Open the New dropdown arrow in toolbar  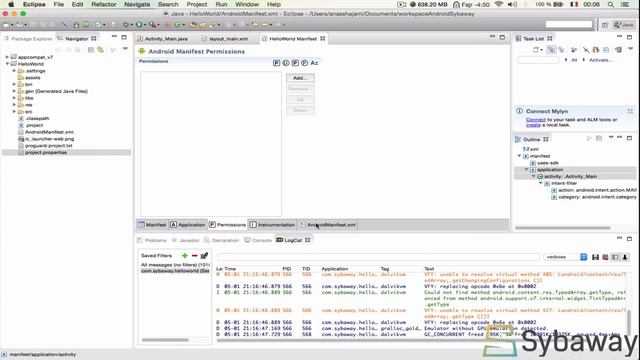12,25
